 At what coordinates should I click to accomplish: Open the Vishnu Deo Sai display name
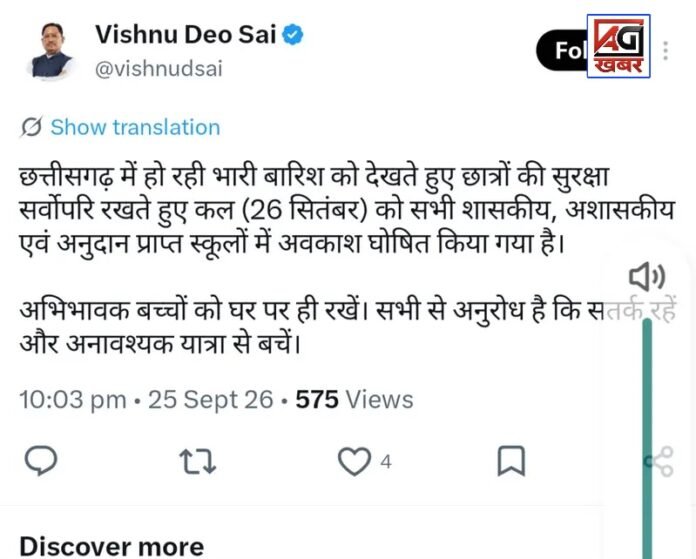click(186, 35)
